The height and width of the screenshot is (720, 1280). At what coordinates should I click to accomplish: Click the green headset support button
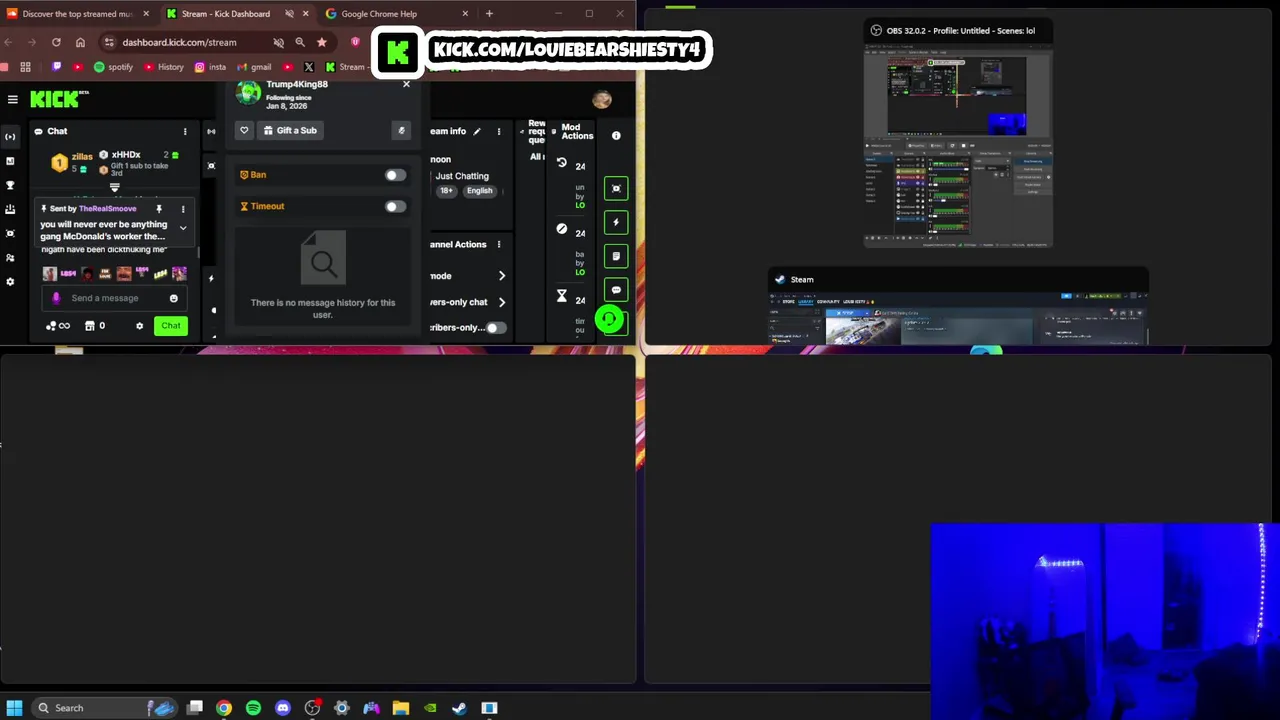608,319
